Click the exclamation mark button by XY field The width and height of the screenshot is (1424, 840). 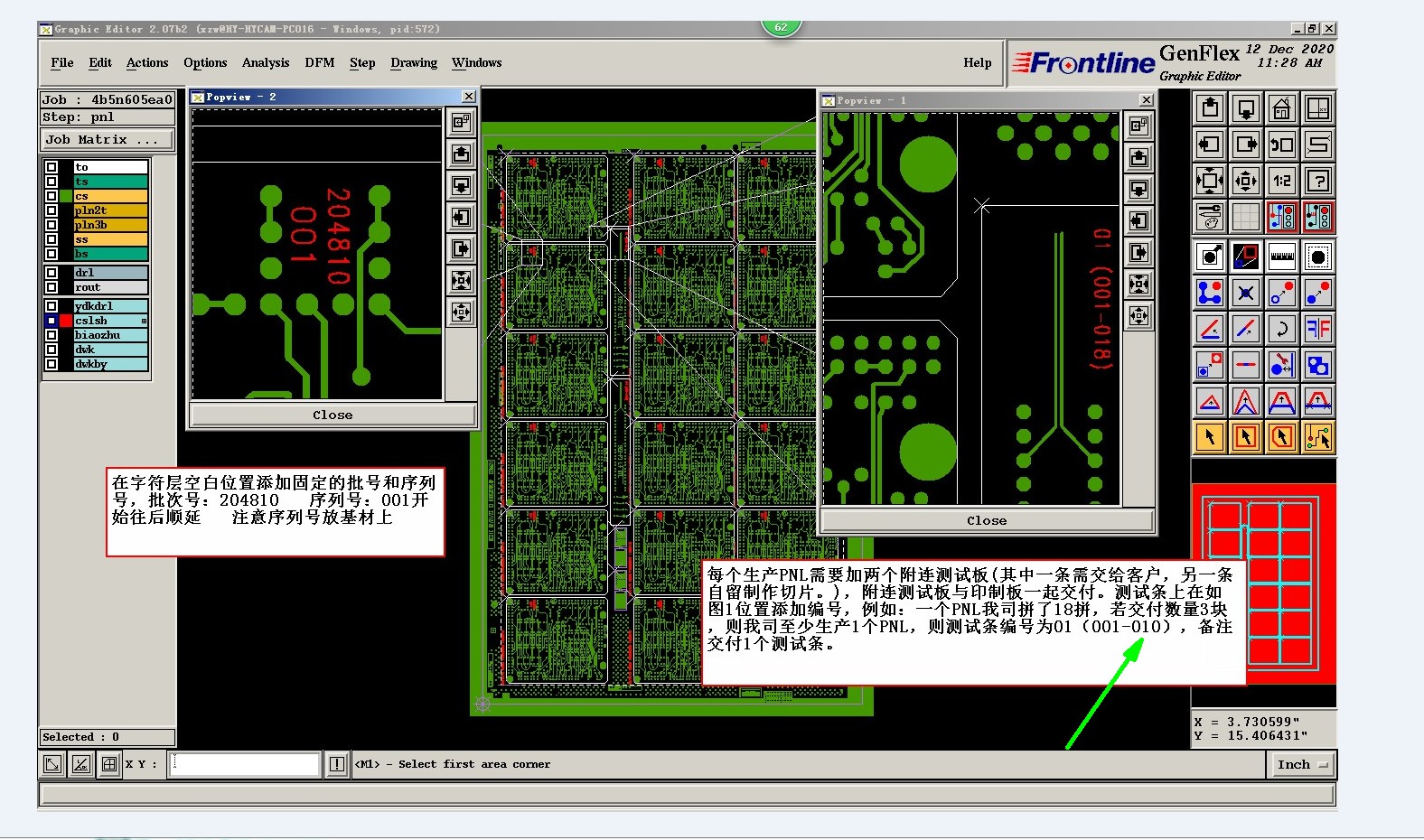tap(336, 764)
